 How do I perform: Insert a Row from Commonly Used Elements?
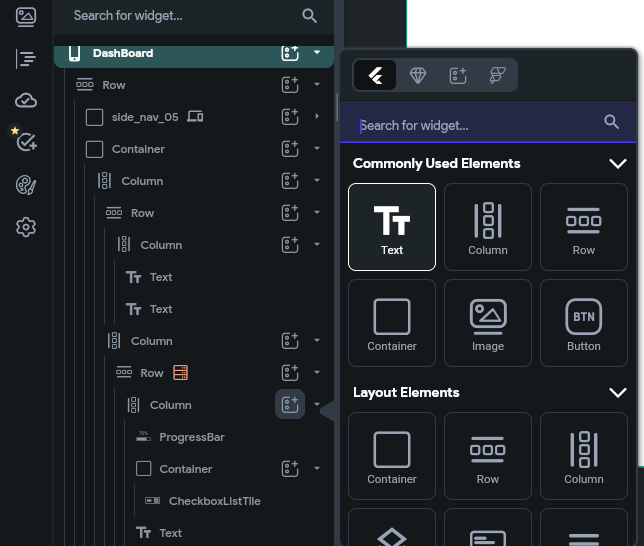click(x=584, y=227)
